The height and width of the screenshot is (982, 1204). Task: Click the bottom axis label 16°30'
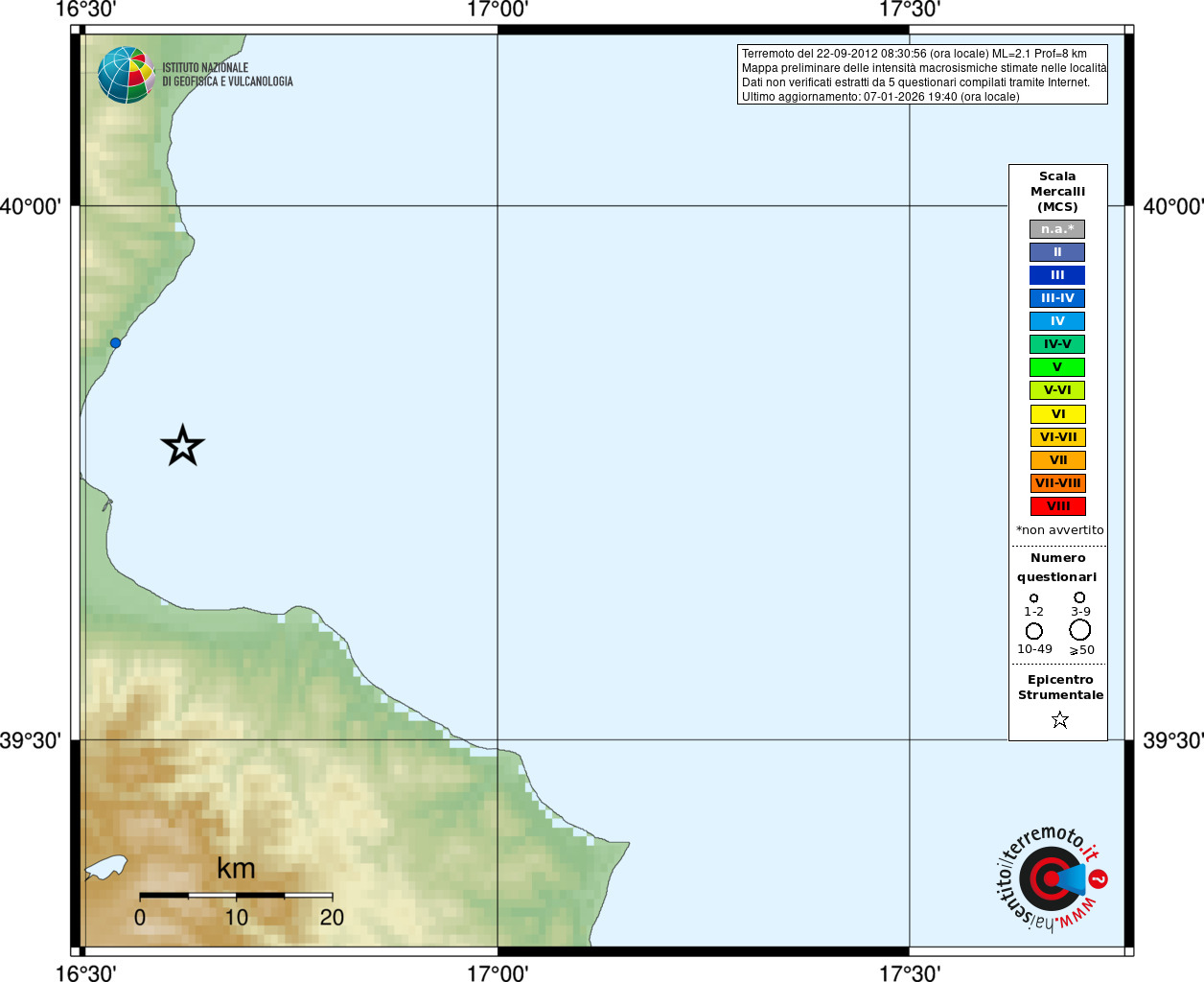tap(85, 972)
